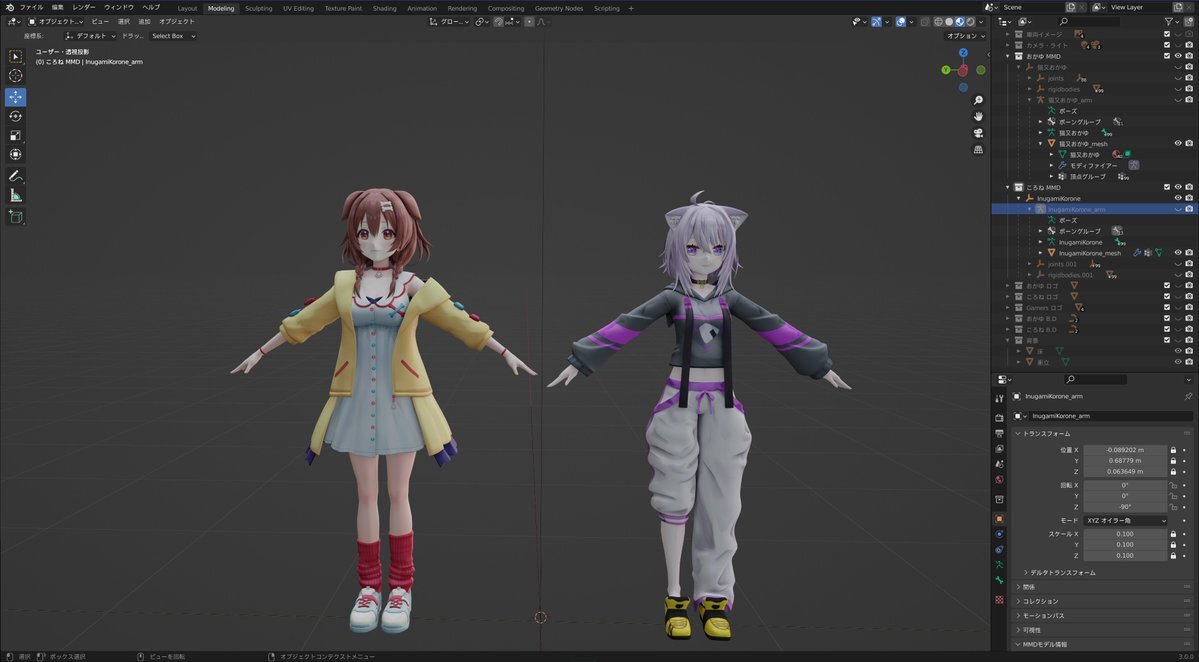Screen dimensions: 1199x662
Task: Open the viewport 追加 menu
Action: coord(145,21)
